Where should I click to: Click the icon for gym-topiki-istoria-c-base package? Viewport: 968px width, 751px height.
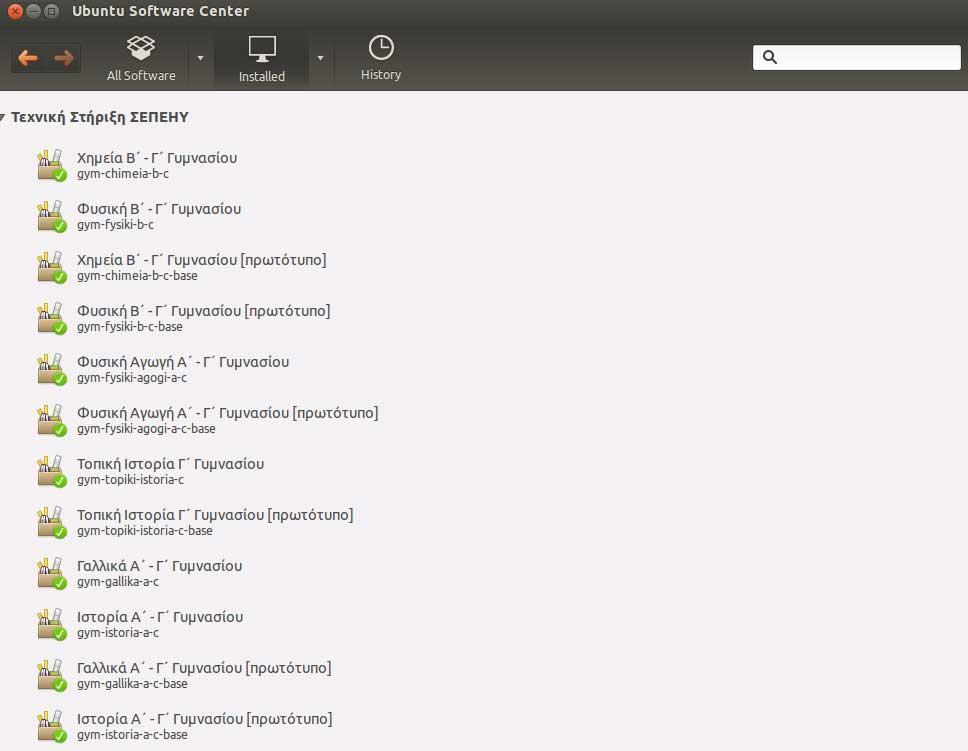tap(51, 522)
